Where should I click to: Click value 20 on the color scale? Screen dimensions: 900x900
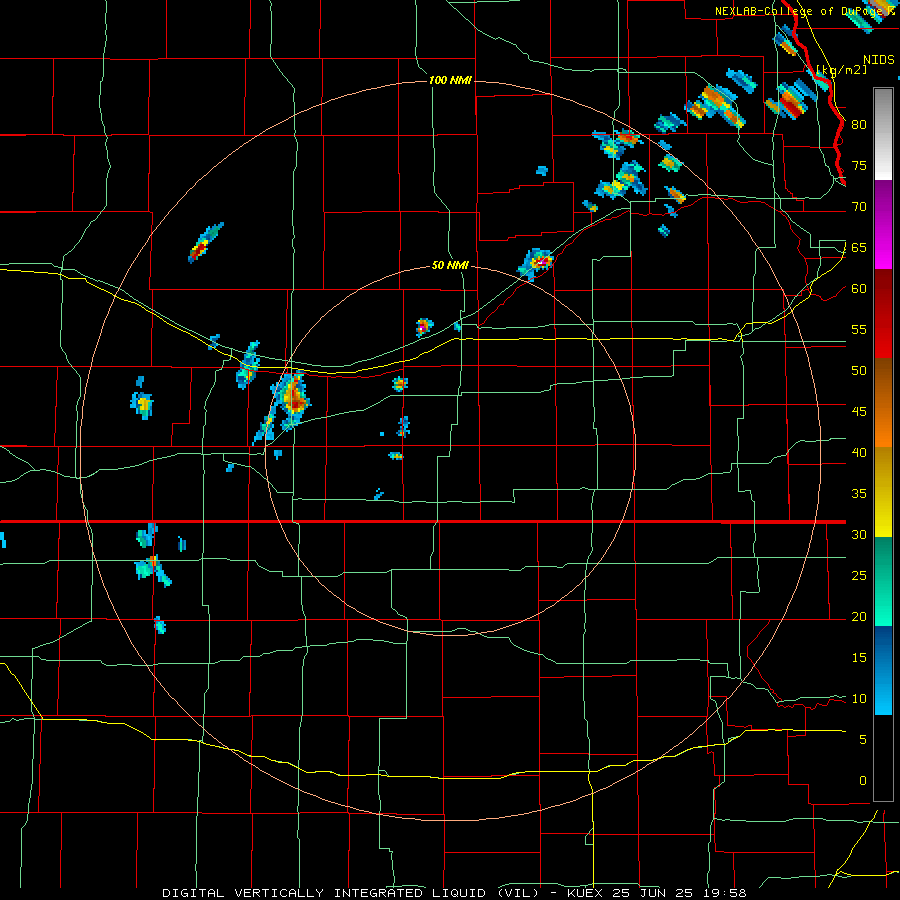[859, 616]
